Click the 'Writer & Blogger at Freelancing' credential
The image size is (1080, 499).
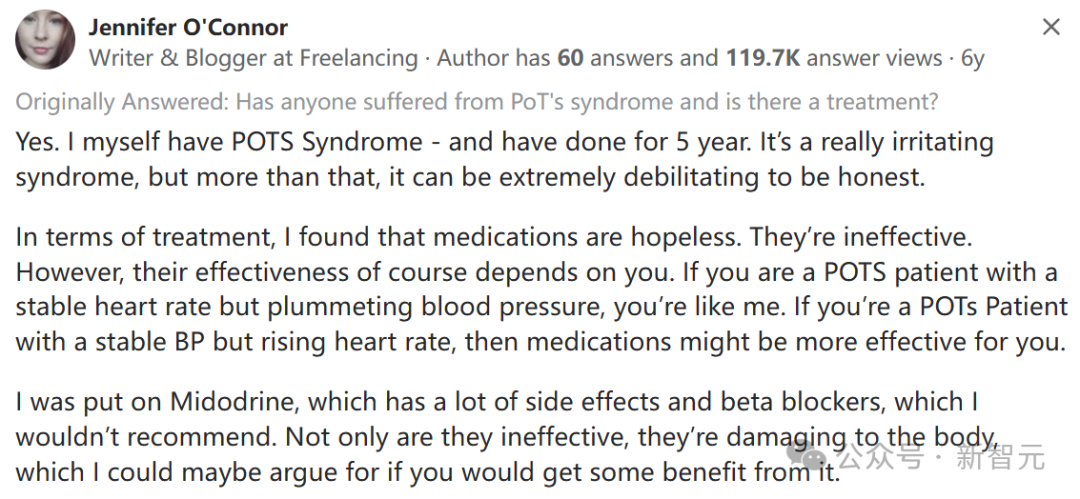(253, 59)
